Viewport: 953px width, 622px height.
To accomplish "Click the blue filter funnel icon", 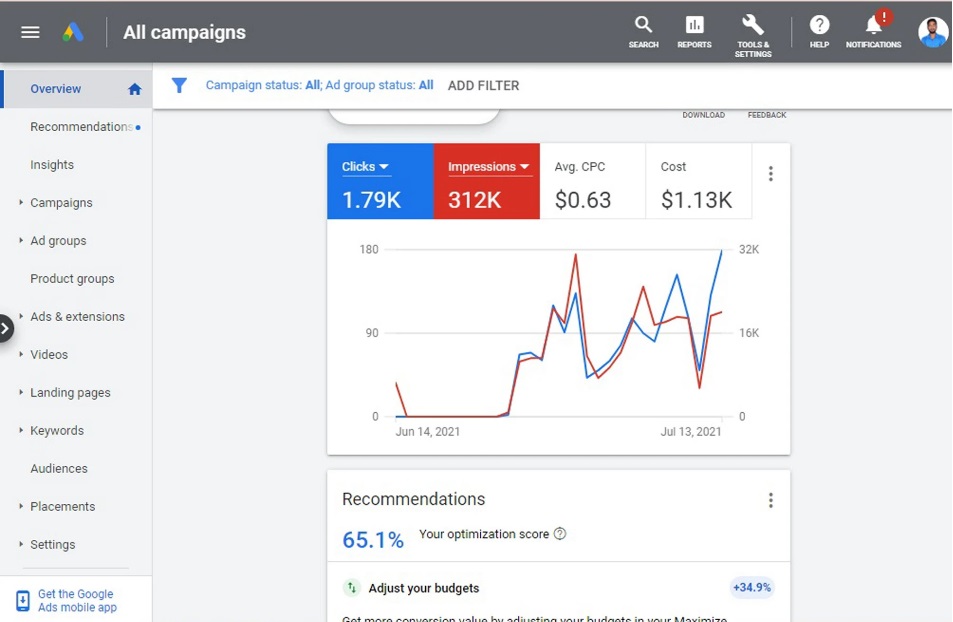I will (x=179, y=85).
